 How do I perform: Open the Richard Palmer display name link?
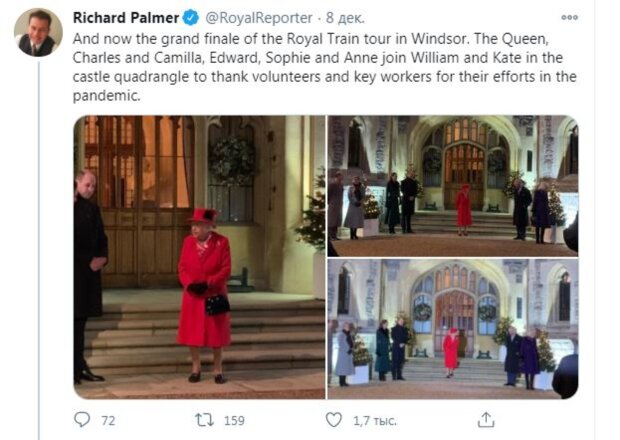click(x=126, y=18)
